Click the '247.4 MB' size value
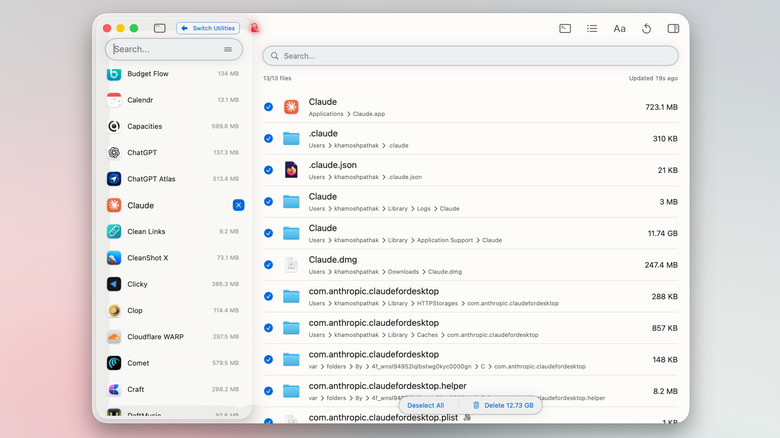The width and height of the screenshot is (780, 438). tap(661, 265)
